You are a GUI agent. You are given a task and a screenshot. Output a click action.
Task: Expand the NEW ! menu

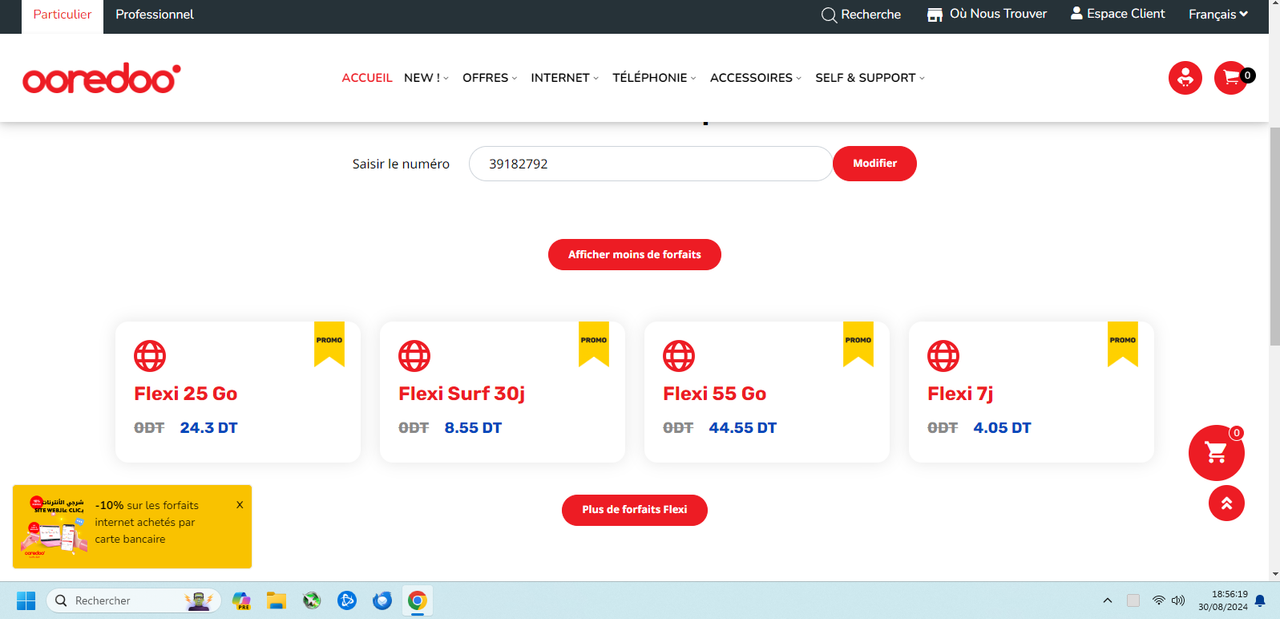click(426, 78)
